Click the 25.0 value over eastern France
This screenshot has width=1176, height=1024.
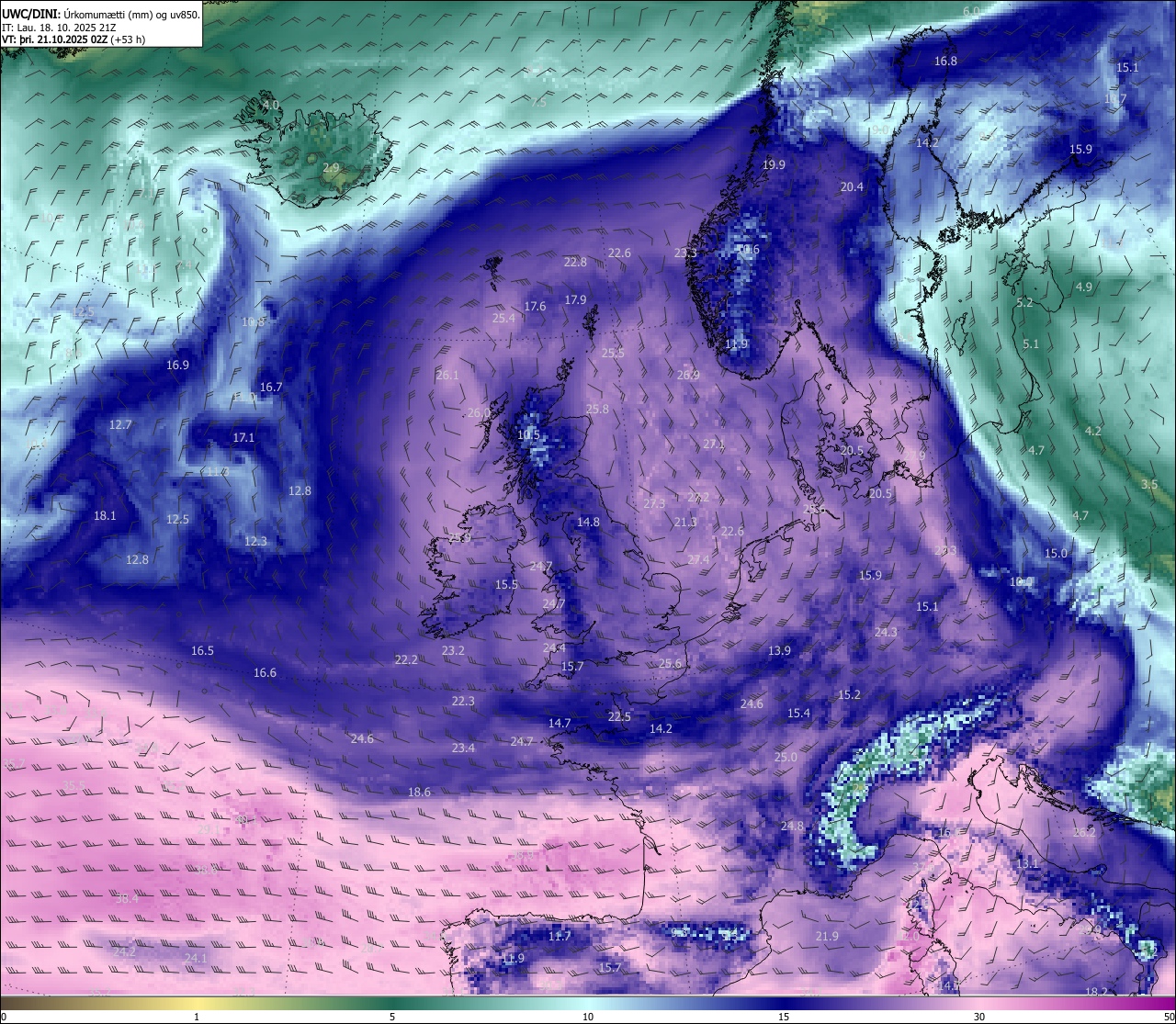tap(786, 757)
